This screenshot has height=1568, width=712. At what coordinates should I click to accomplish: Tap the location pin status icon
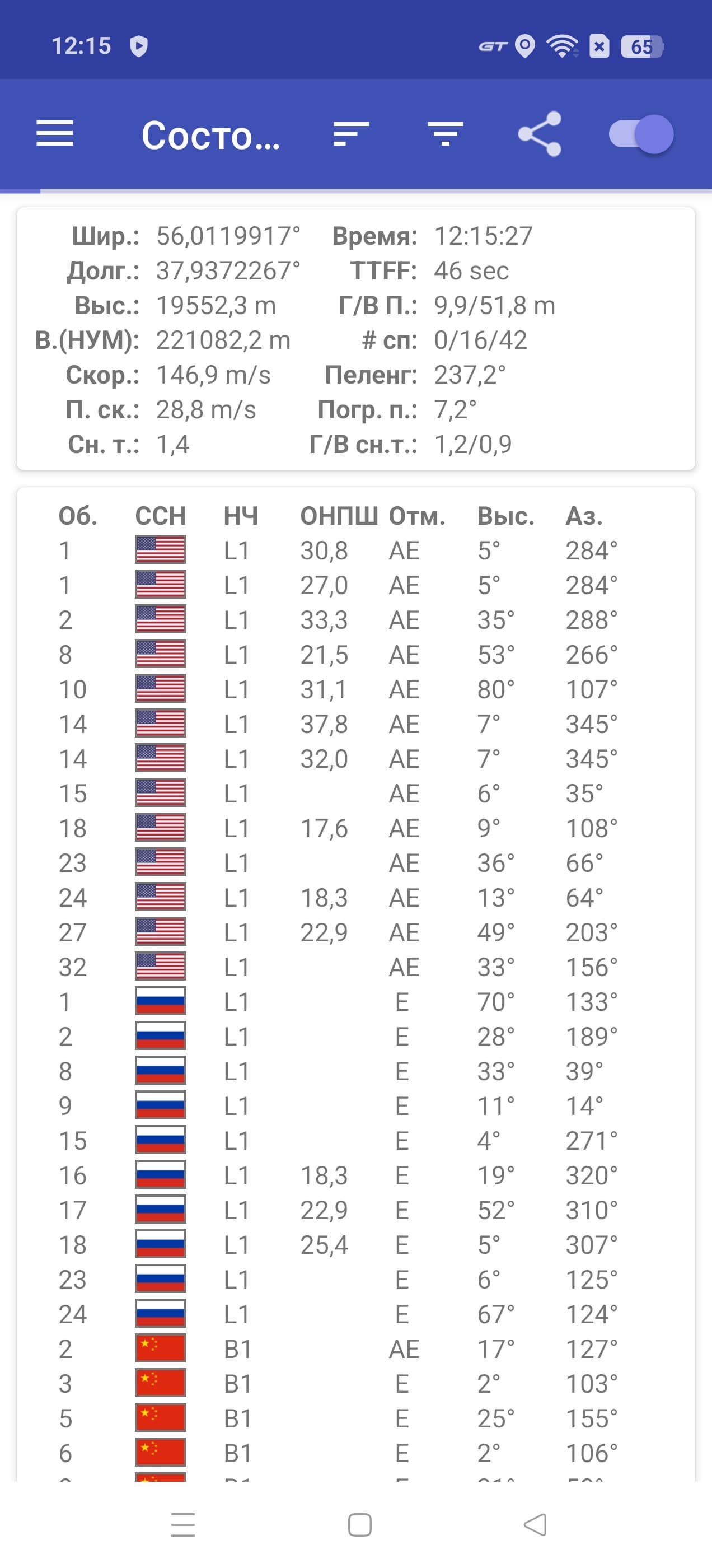[524, 46]
